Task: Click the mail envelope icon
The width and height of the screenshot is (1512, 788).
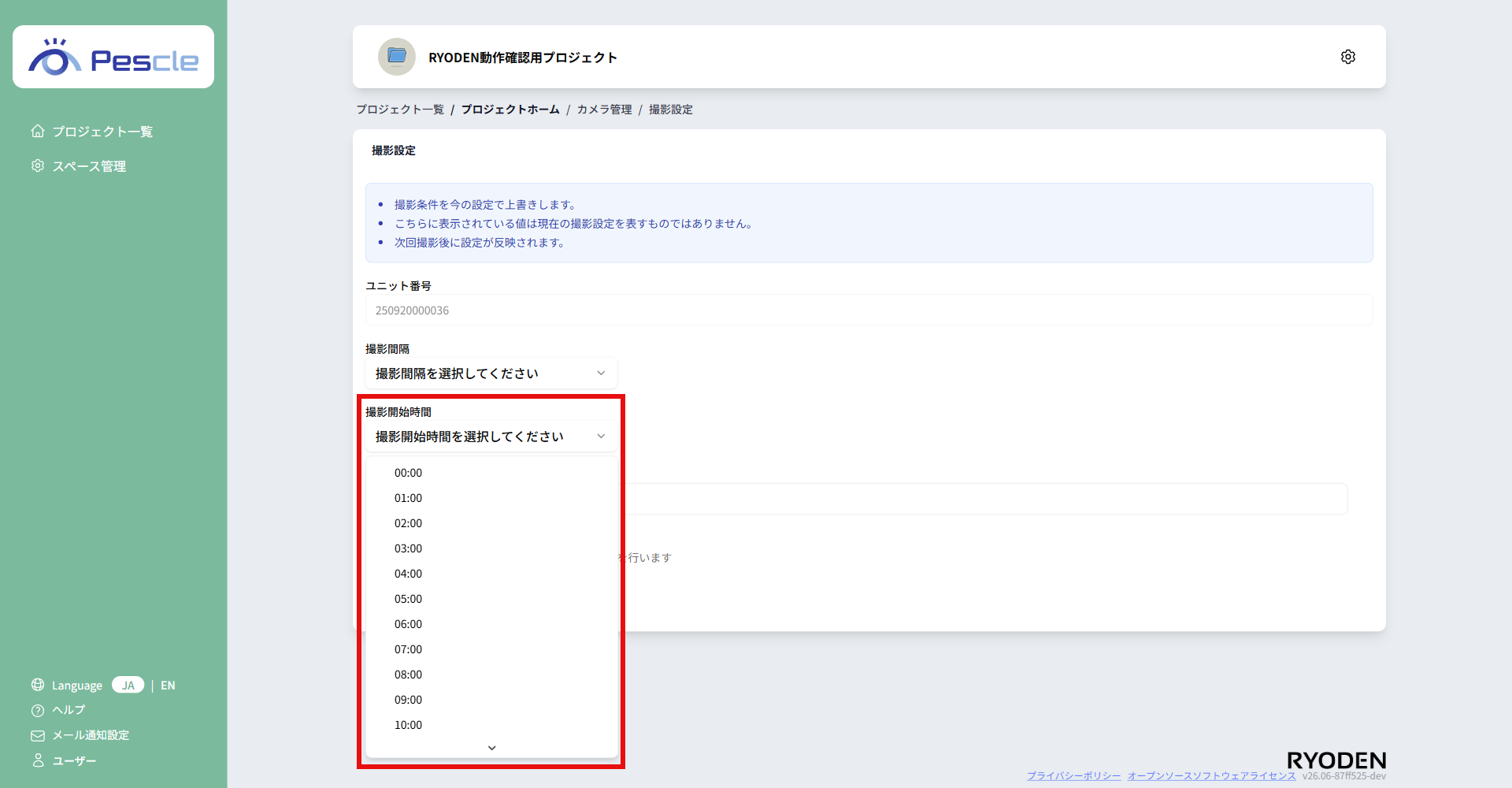Action: coord(38,735)
